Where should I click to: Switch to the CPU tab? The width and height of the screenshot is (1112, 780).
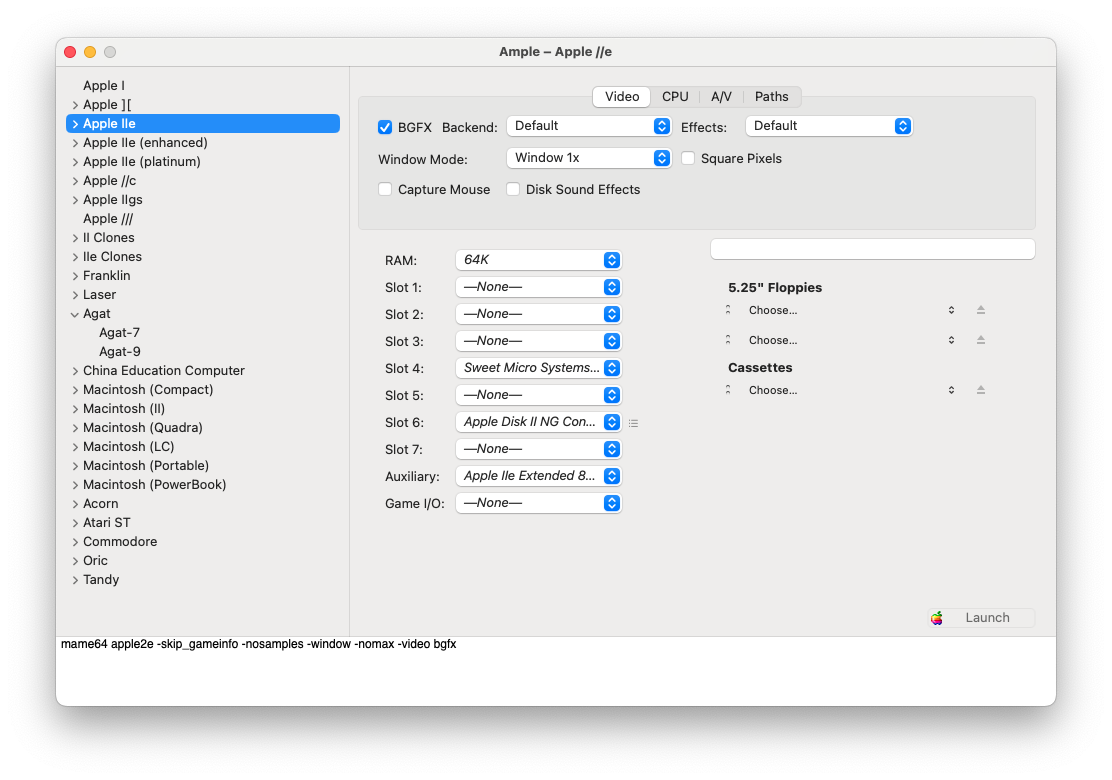tap(675, 97)
